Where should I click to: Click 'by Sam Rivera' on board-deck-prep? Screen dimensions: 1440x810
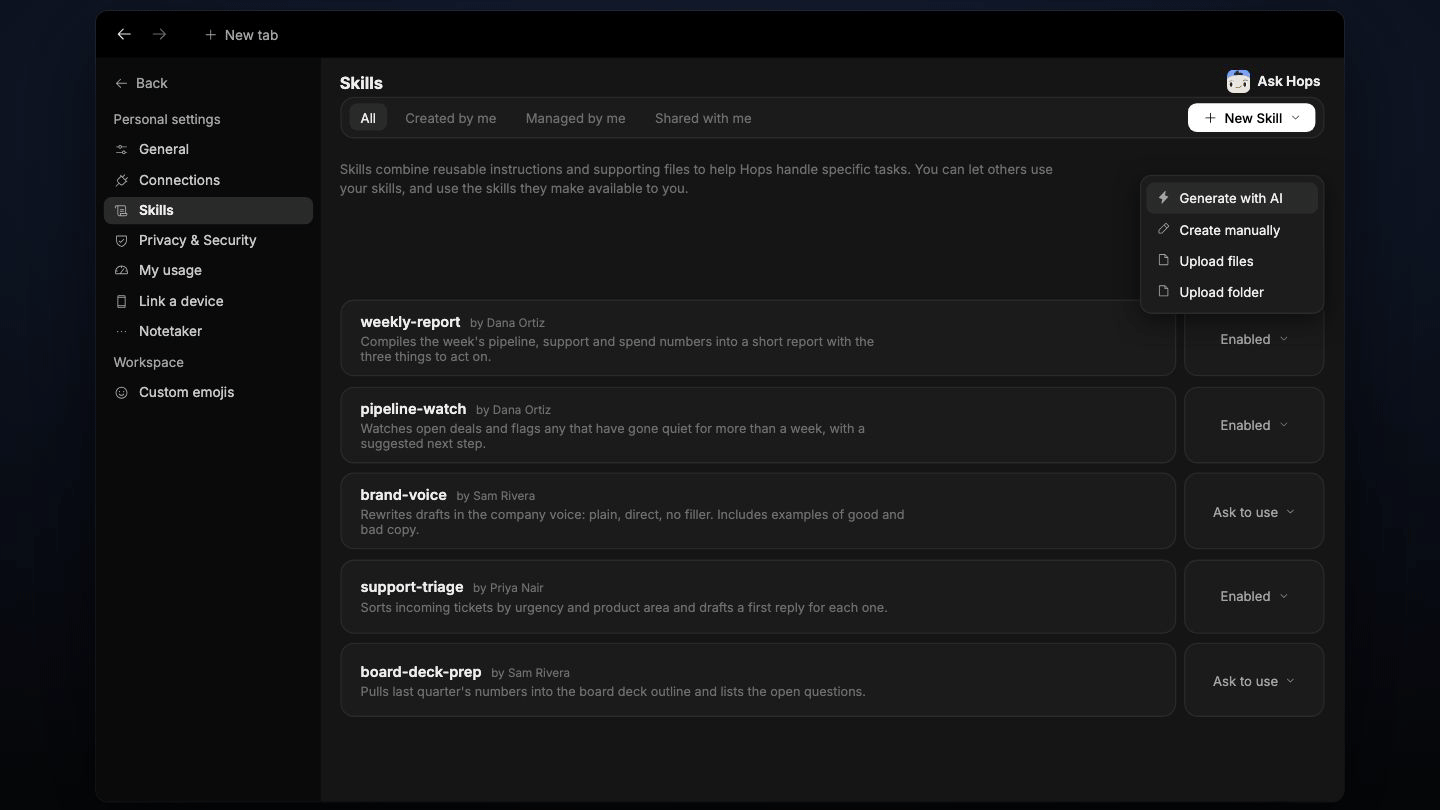[530, 673]
